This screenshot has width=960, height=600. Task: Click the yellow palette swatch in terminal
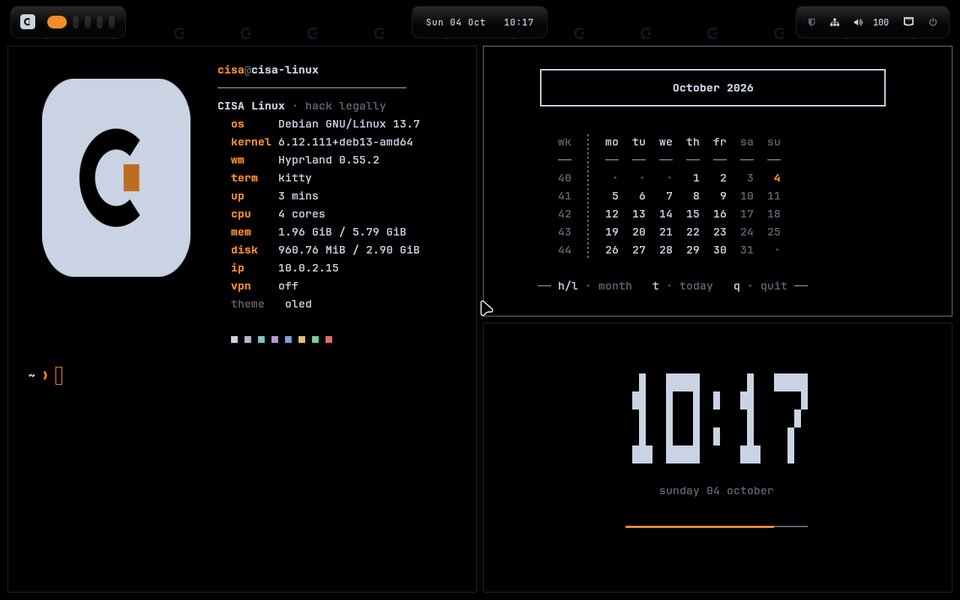[x=301, y=339]
